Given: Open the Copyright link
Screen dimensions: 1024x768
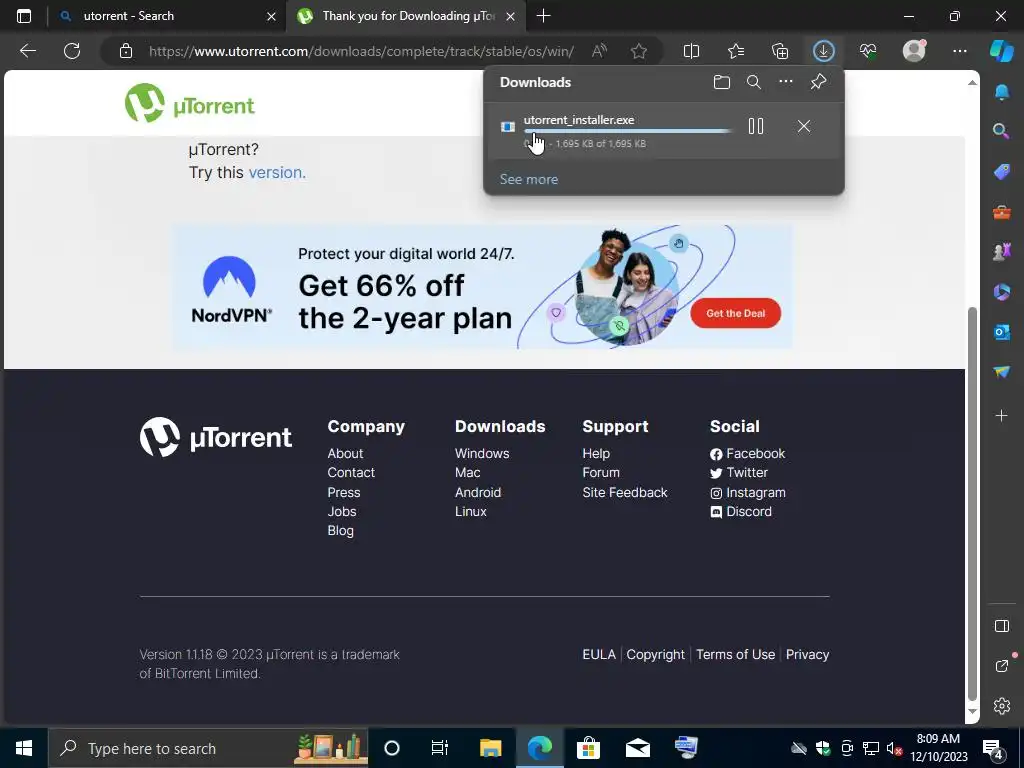Looking at the screenshot, I should tap(656, 654).
